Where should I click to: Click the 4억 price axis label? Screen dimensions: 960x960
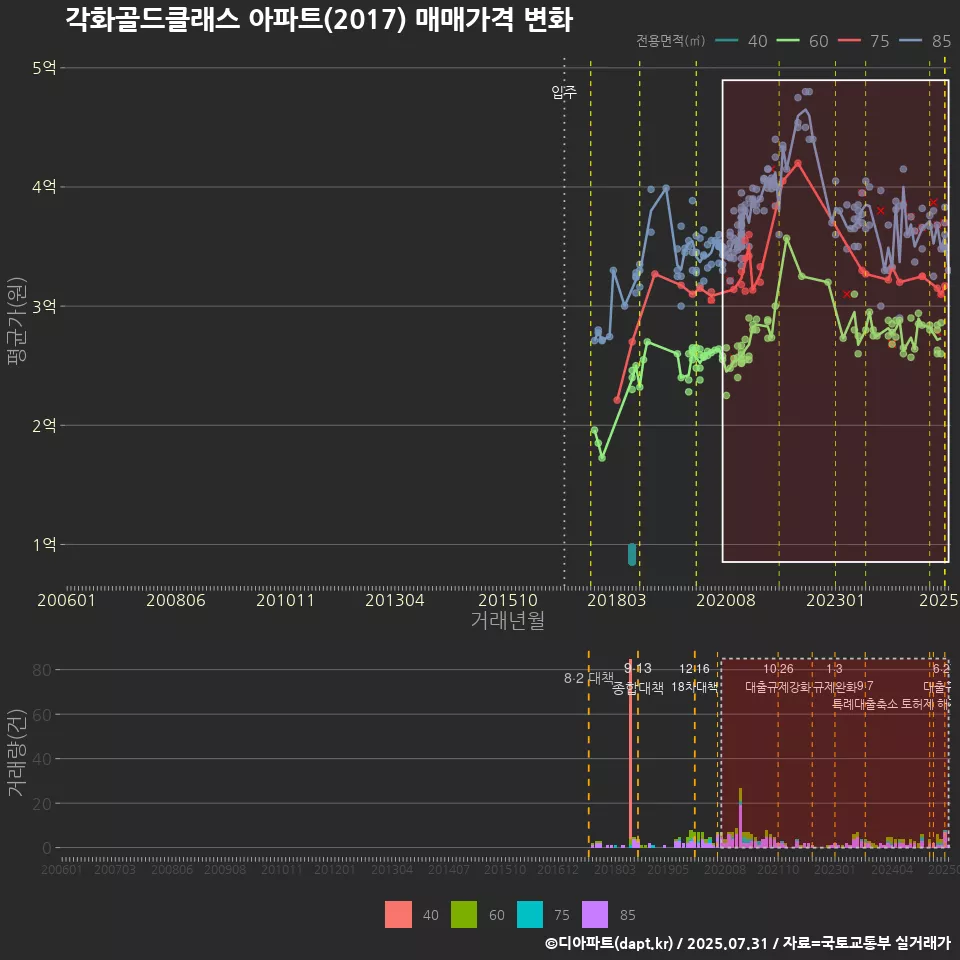point(45,187)
